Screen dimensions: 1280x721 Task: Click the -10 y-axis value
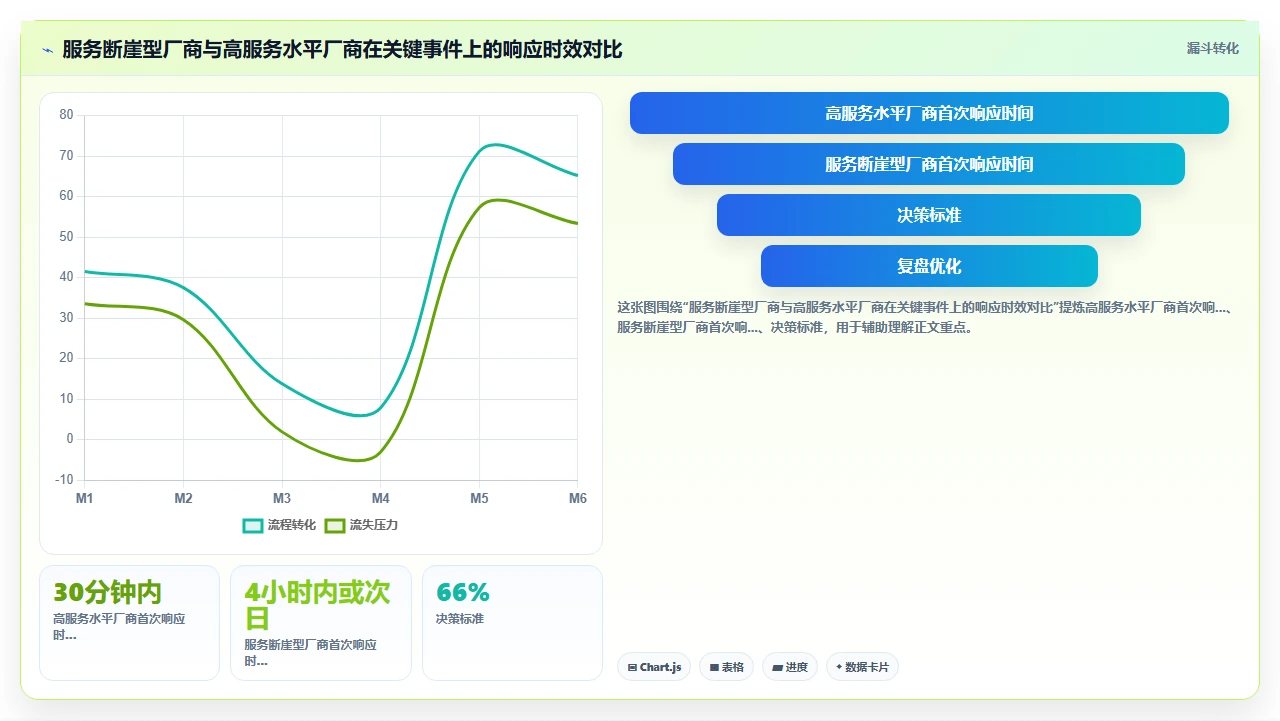coord(64,480)
